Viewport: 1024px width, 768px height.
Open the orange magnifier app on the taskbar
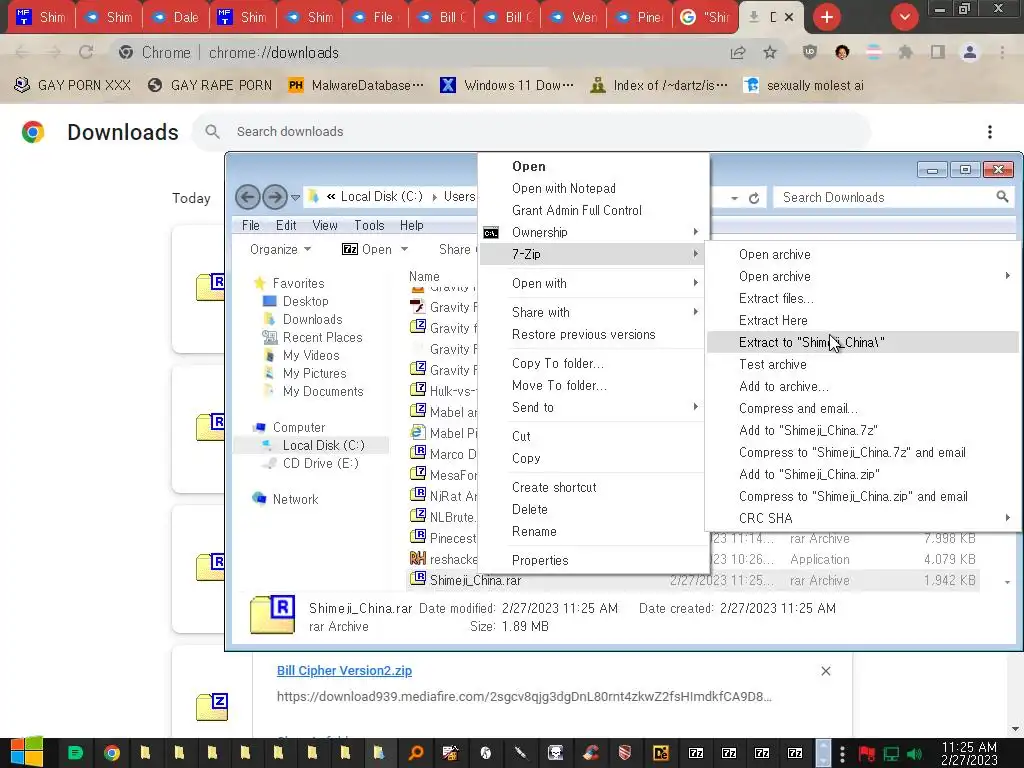(x=415, y=753)
